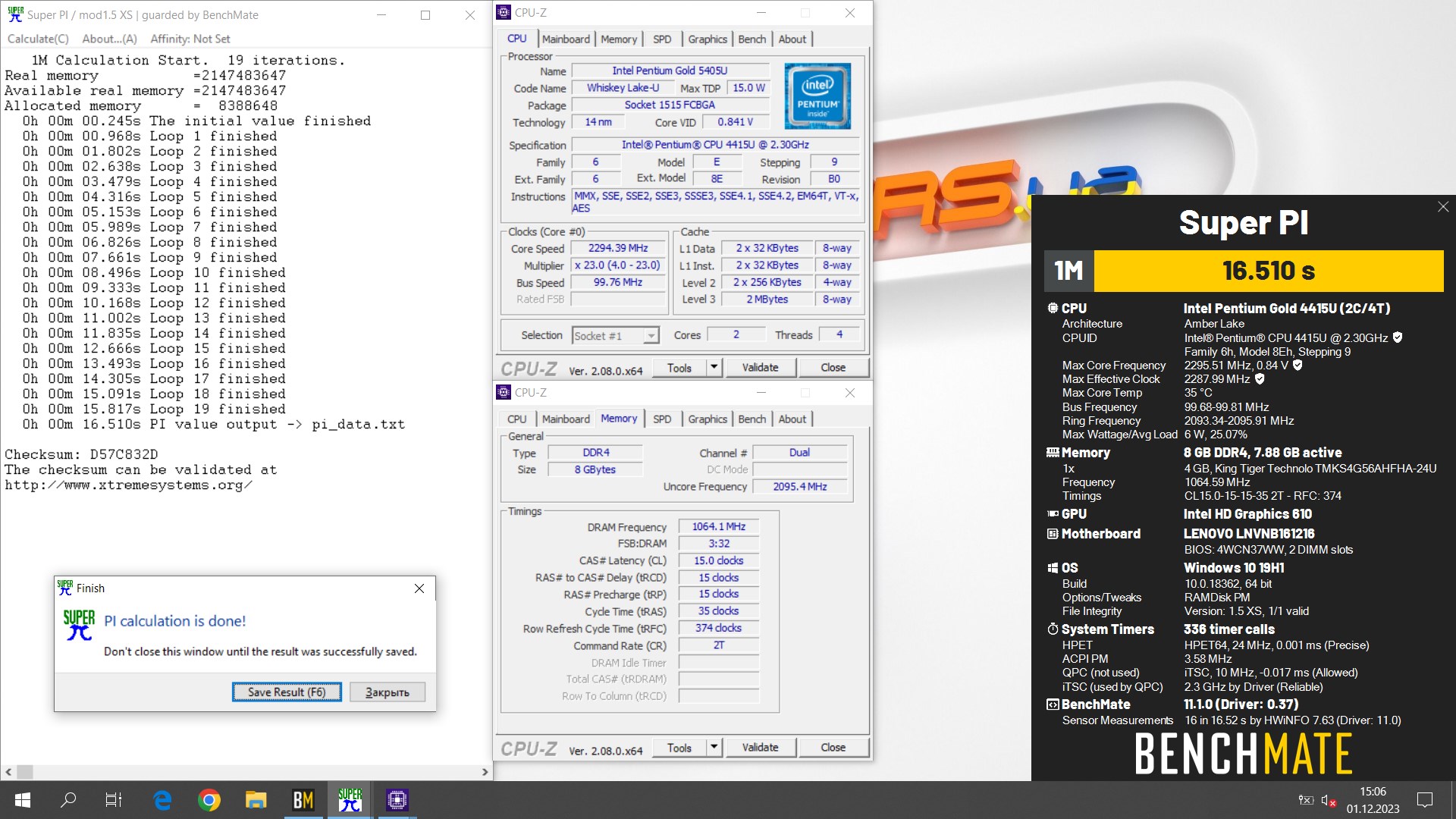1456x819 pixels.
Task: Open Bench tab in lower CPU-Z
Action: click(x=752, y=419)
